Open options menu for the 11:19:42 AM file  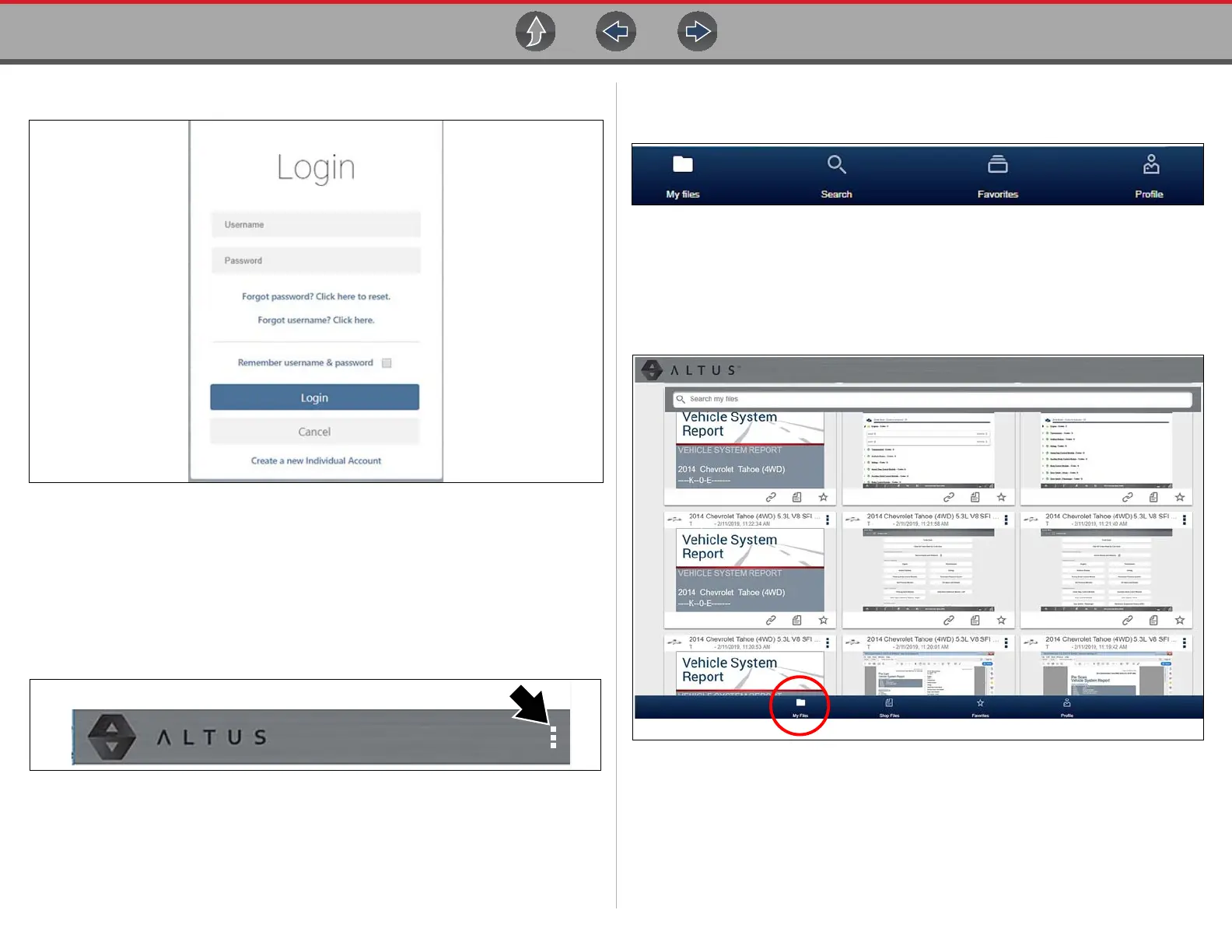point(1184,642)
